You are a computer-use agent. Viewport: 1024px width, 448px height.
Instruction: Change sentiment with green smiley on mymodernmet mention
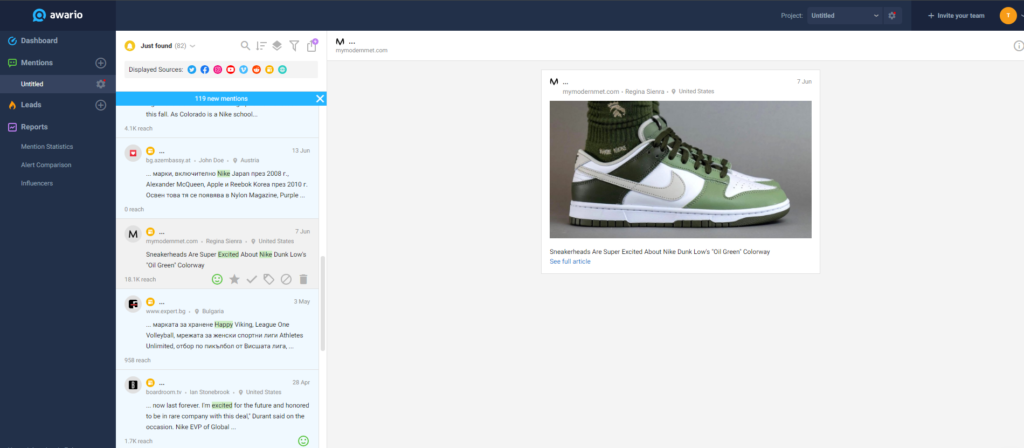[217, 279]
